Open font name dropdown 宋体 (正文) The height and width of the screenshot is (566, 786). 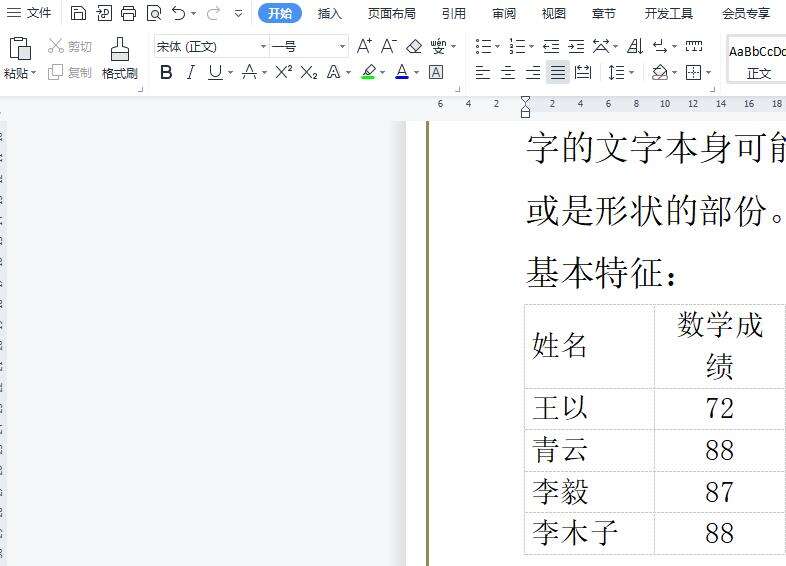click(263, 47)
